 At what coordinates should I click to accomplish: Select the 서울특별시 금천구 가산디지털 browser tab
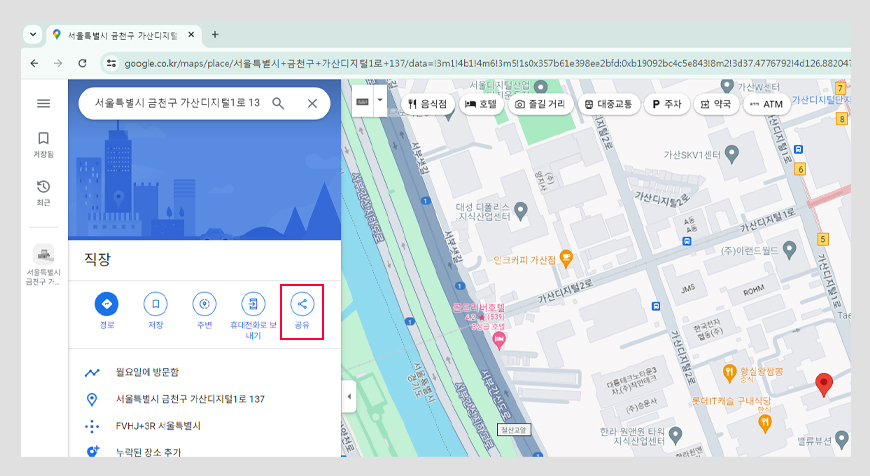[x=123, y=34]
